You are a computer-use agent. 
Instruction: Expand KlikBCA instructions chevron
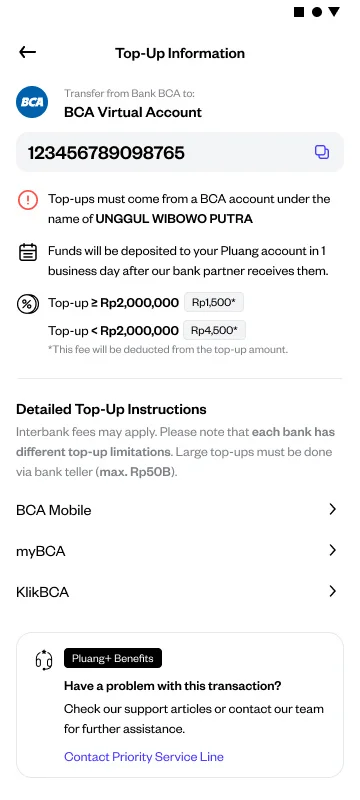coord(332,591)
